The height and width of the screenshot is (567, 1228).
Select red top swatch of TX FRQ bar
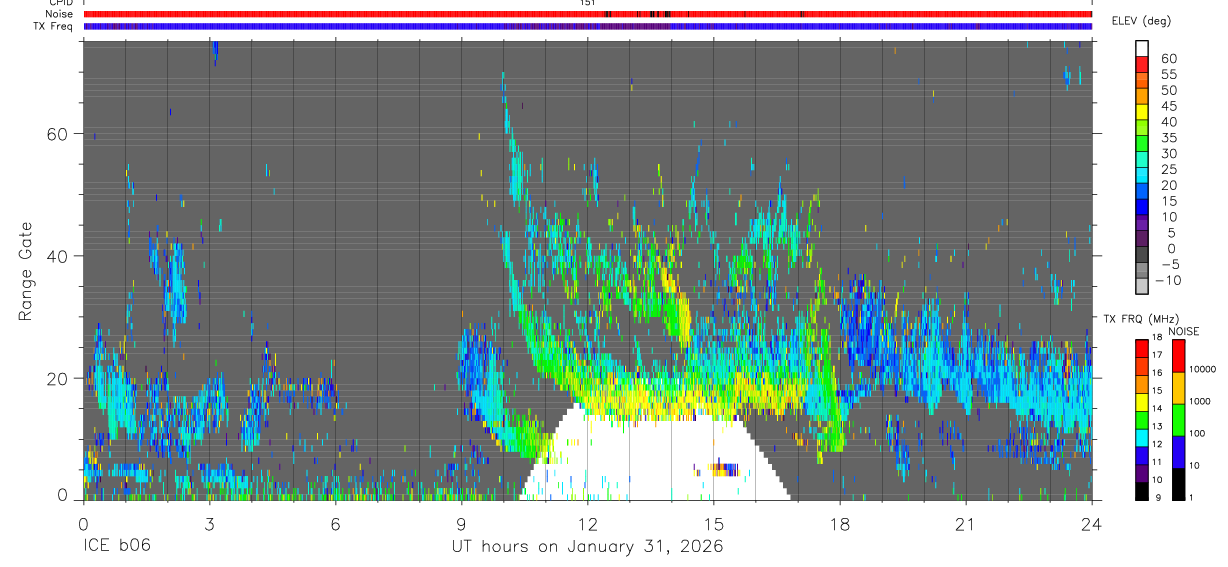coord(1142,347)
